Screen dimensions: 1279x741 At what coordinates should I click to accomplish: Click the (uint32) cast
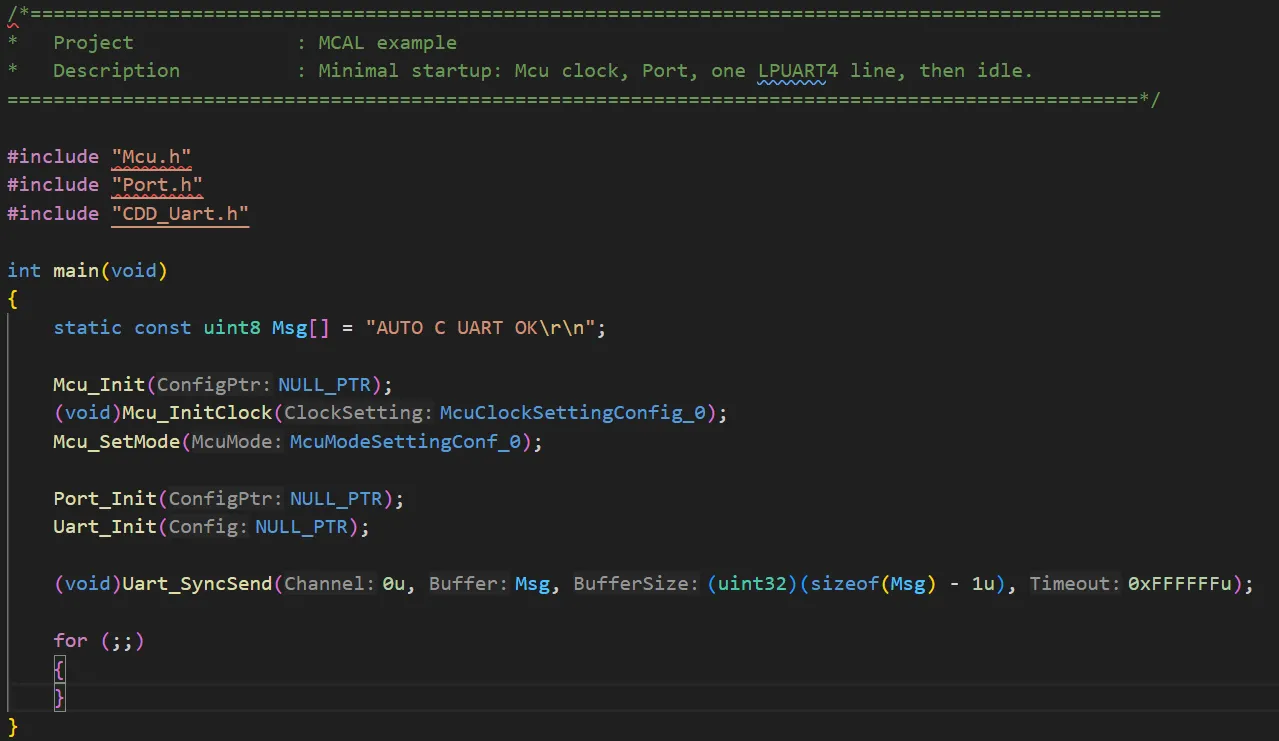pos(753,584)
